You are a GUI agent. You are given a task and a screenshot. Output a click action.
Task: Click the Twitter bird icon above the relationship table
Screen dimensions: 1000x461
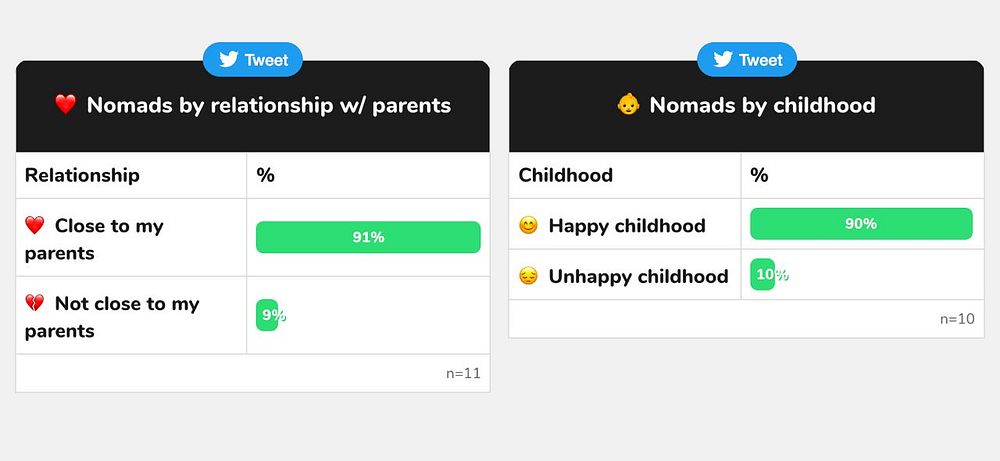pyautogui.click(x=226, y=60)
